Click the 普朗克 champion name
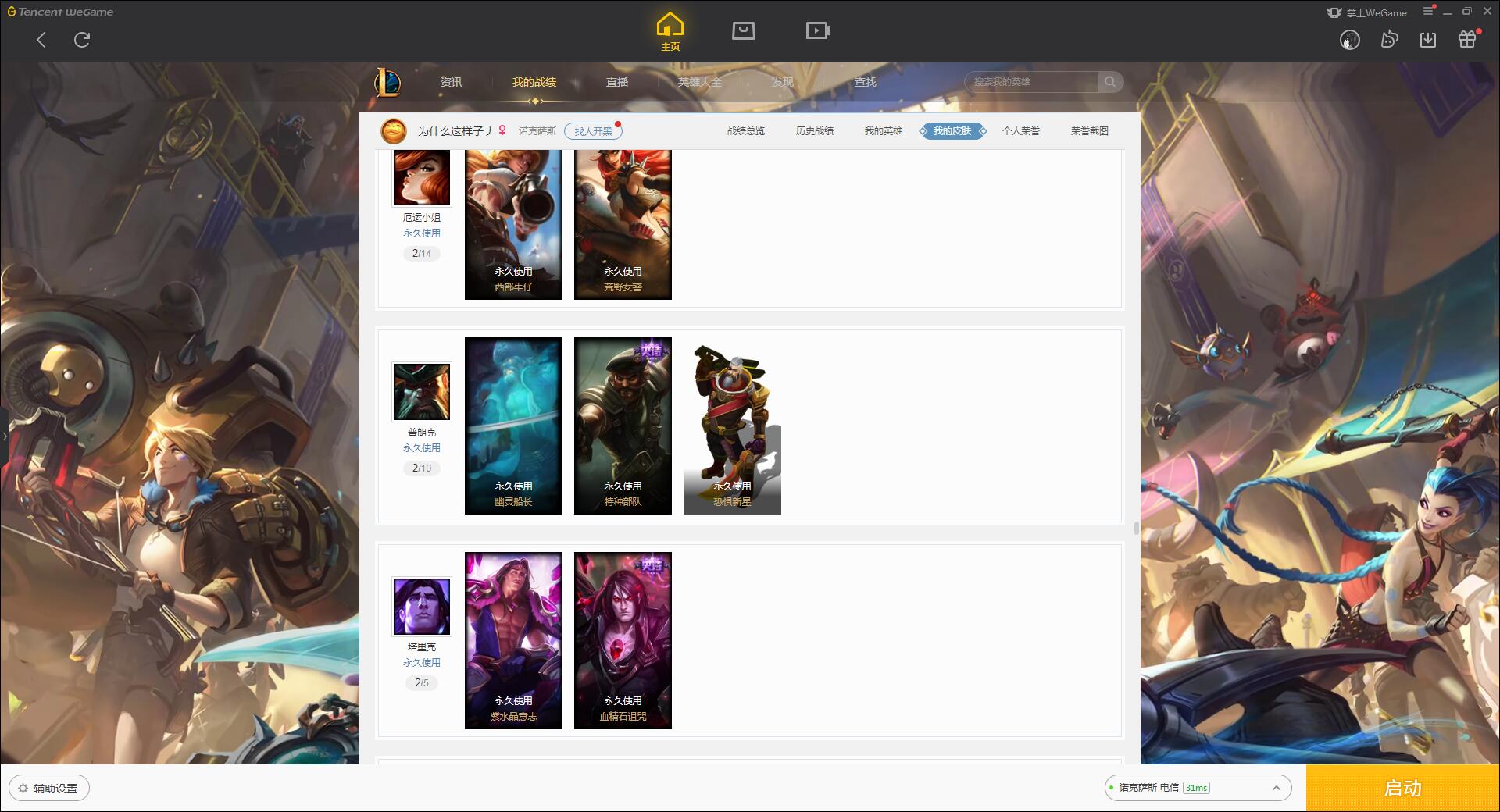This screenshot has width=1500, height=812. 422,433
